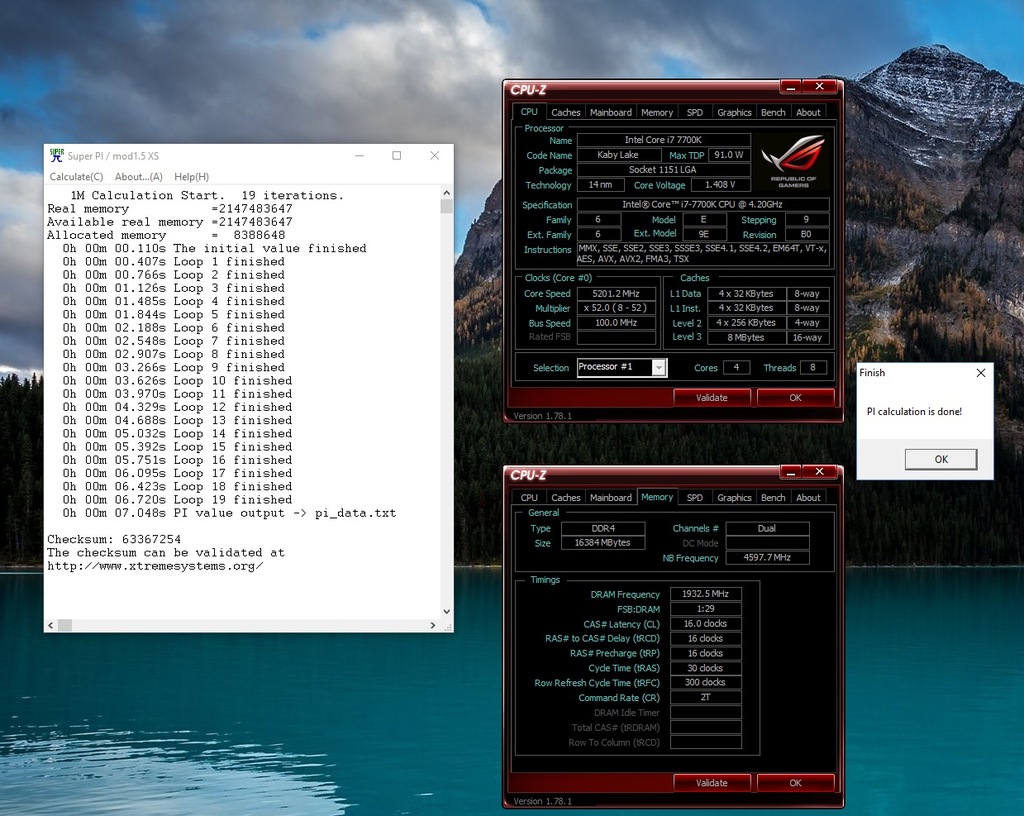Expand the Processor #1 selection dropdown
This screenshot has height=816, width=1024.
[x=659, y=368]
